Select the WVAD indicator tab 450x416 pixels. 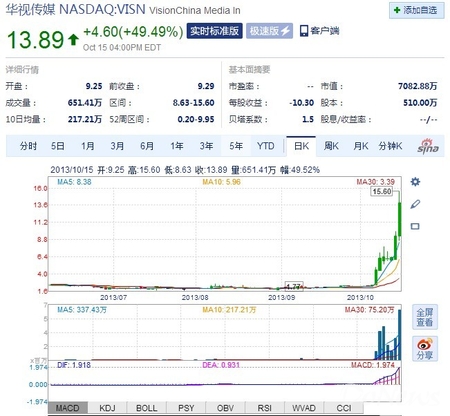click(304, 408)
